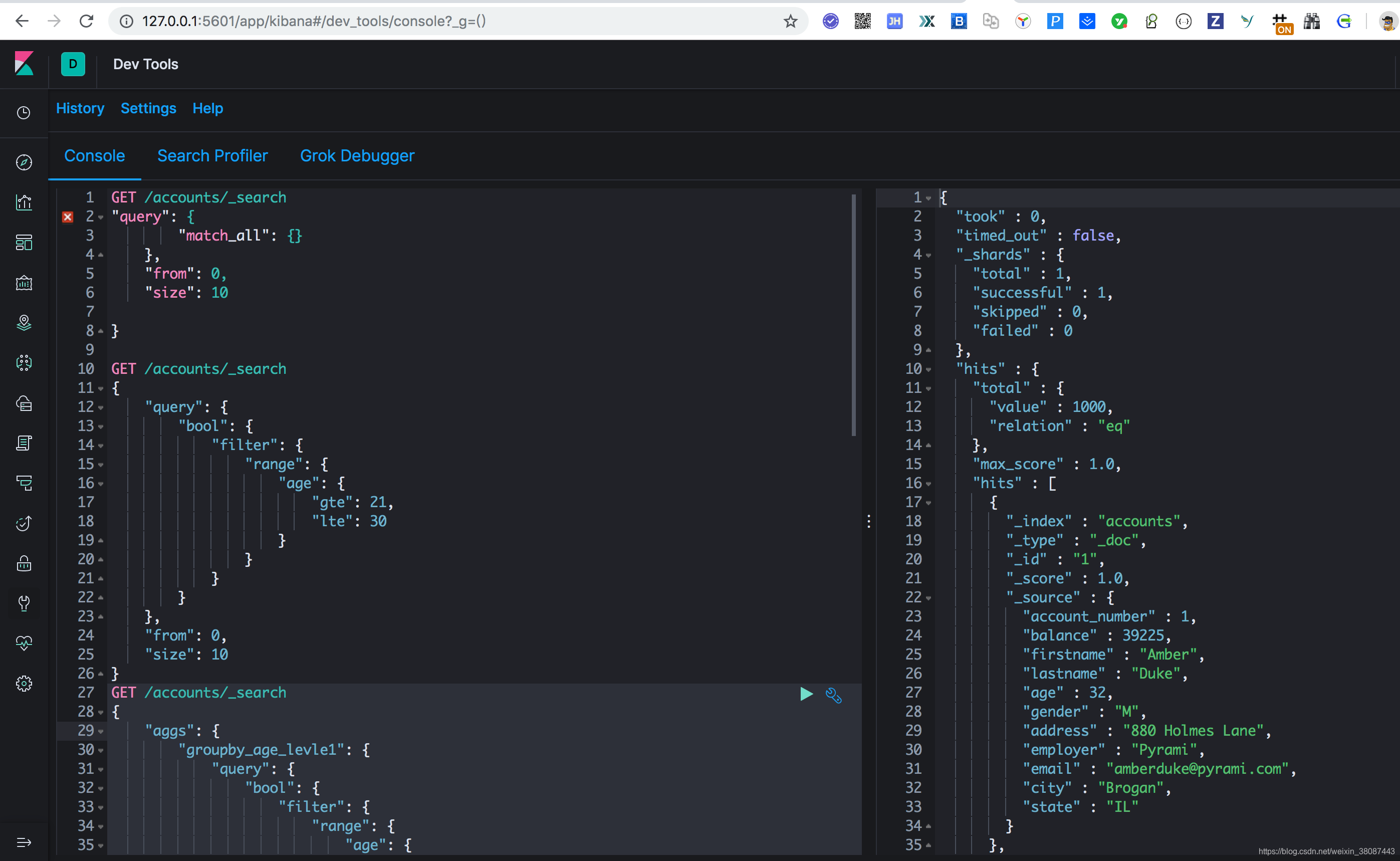Click the editor vertical scrollbar
Screen dimensions: 1400x861
[853, 315]
